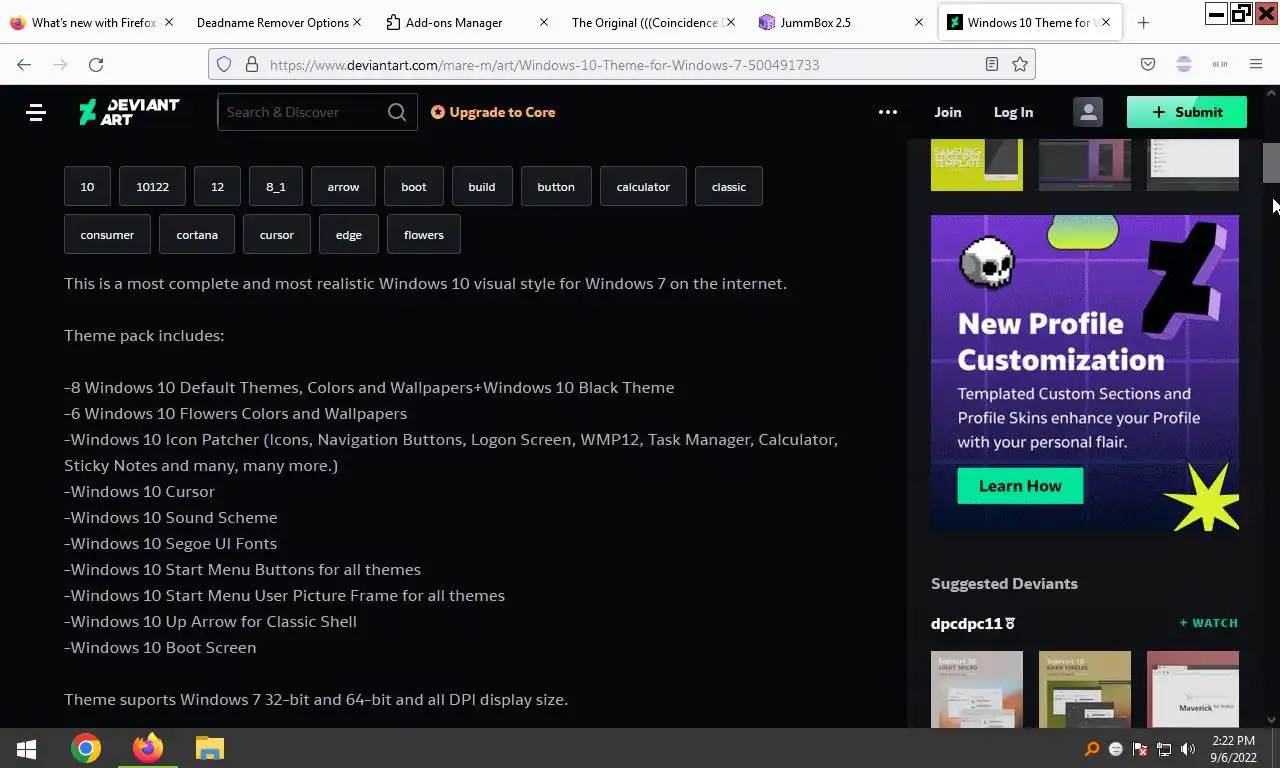Select the "10122" tag

[x=152, y=187]
